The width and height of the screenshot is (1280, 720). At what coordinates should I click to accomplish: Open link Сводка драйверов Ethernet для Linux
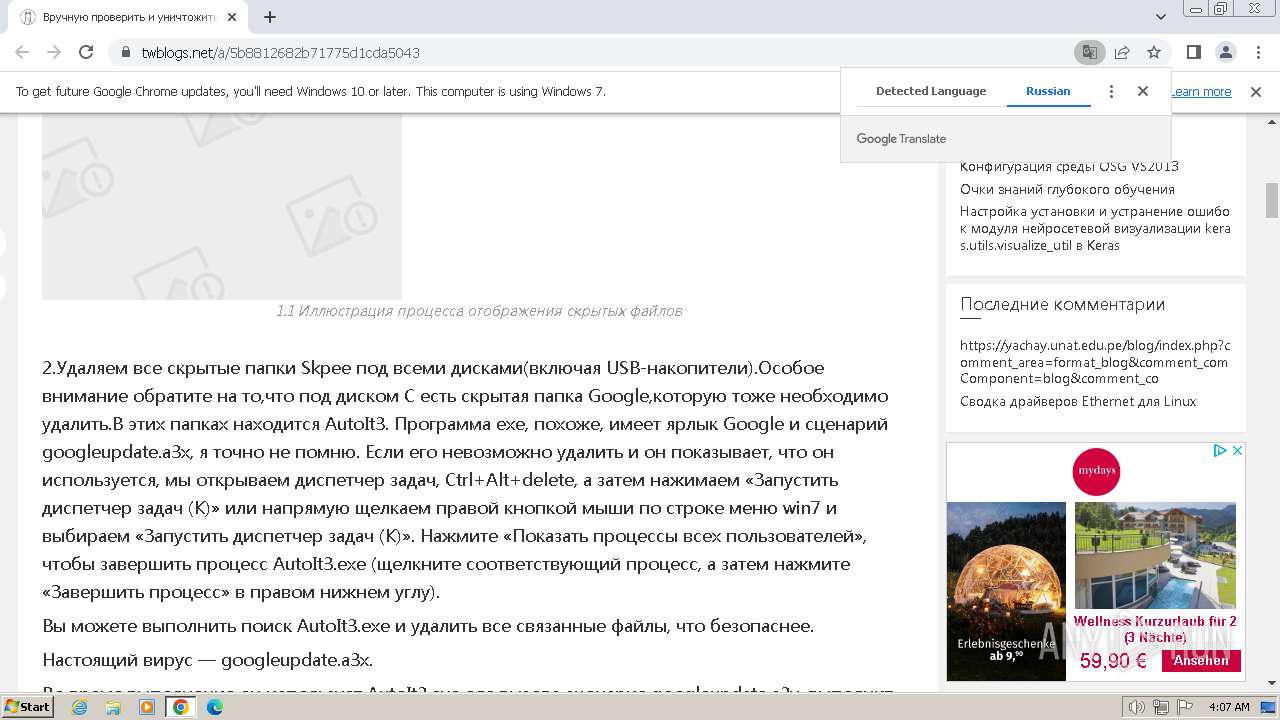click(1078, 401)
